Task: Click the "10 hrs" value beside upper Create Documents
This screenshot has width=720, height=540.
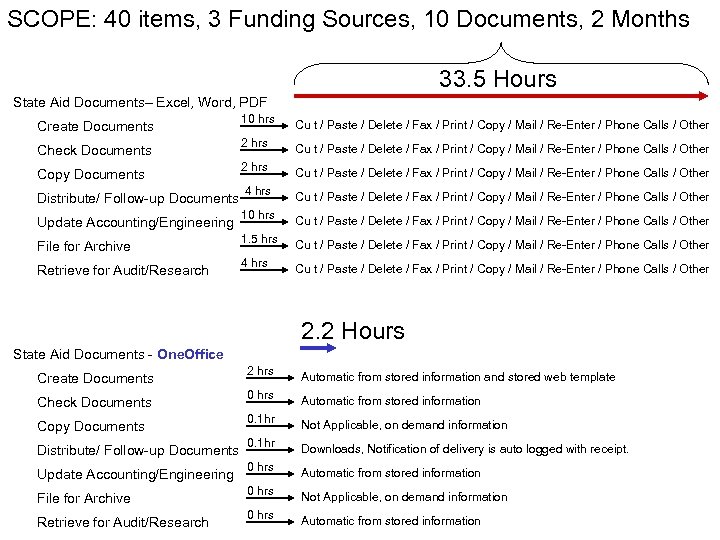Action: (258, 119)
